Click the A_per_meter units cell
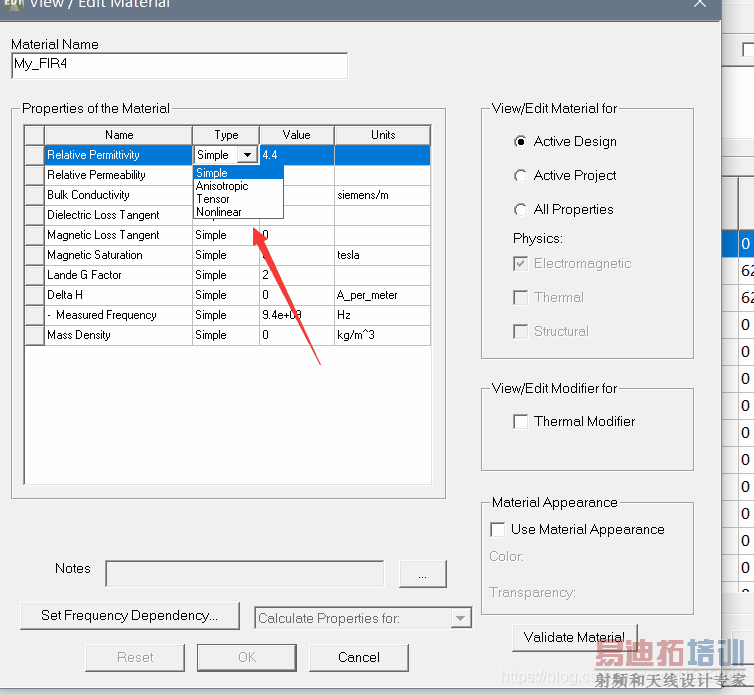754x695 pixels. click(382, 295)
